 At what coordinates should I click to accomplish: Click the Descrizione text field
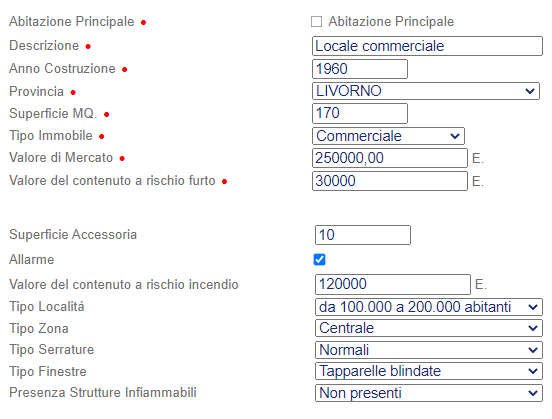click(427, 46)
